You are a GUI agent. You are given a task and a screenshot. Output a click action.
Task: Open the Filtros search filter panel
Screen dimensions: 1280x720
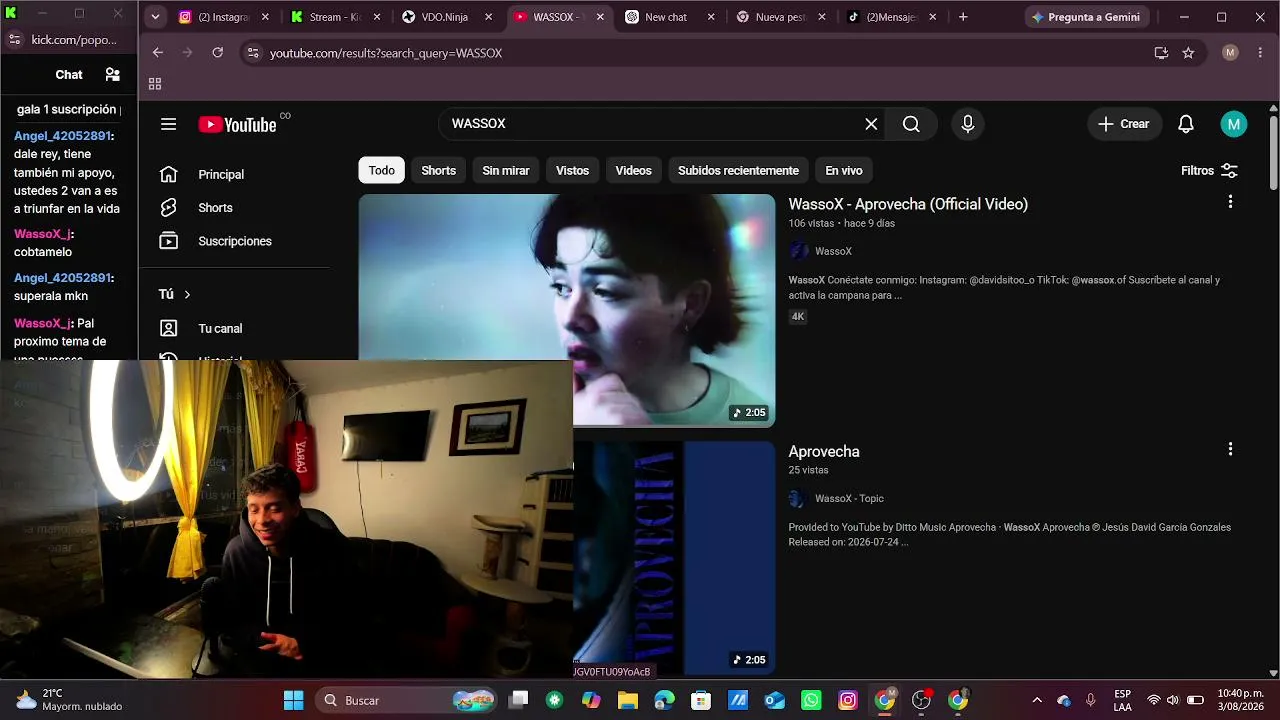pos(1209,171)
